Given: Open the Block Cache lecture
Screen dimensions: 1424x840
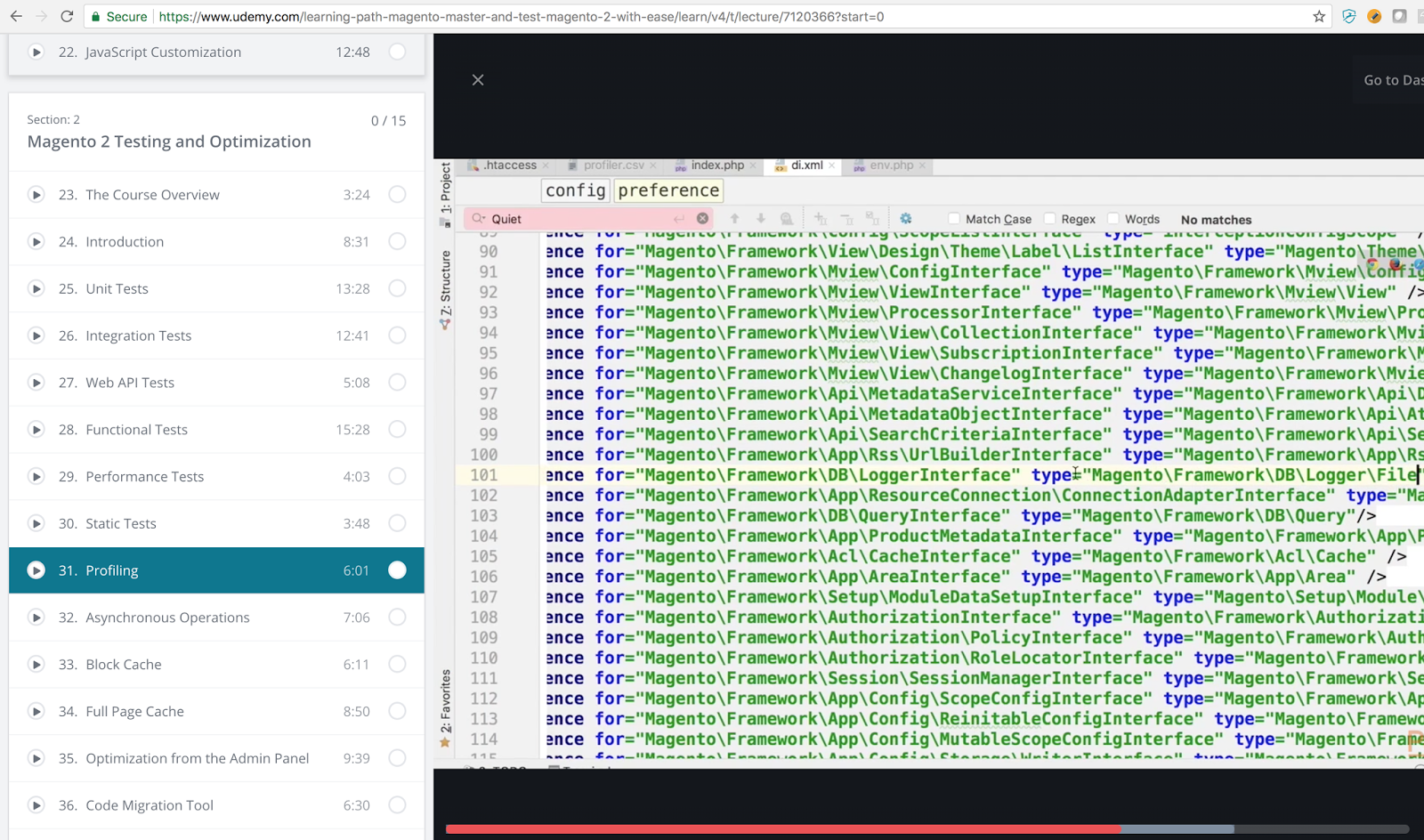Looking at the screenshot, I should (216, 665).
